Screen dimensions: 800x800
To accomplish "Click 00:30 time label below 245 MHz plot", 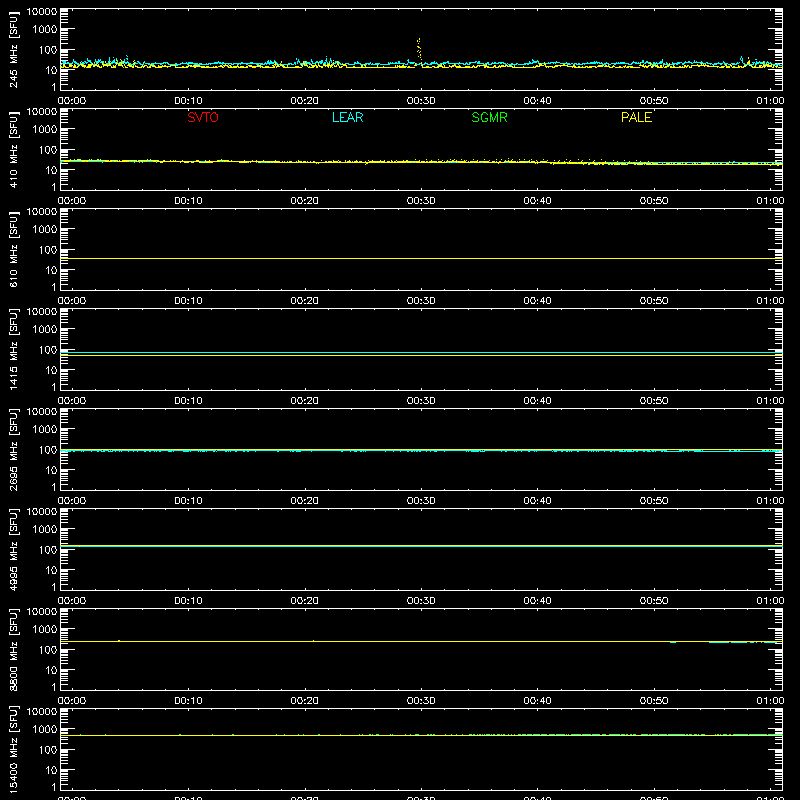I will point(421,101).
